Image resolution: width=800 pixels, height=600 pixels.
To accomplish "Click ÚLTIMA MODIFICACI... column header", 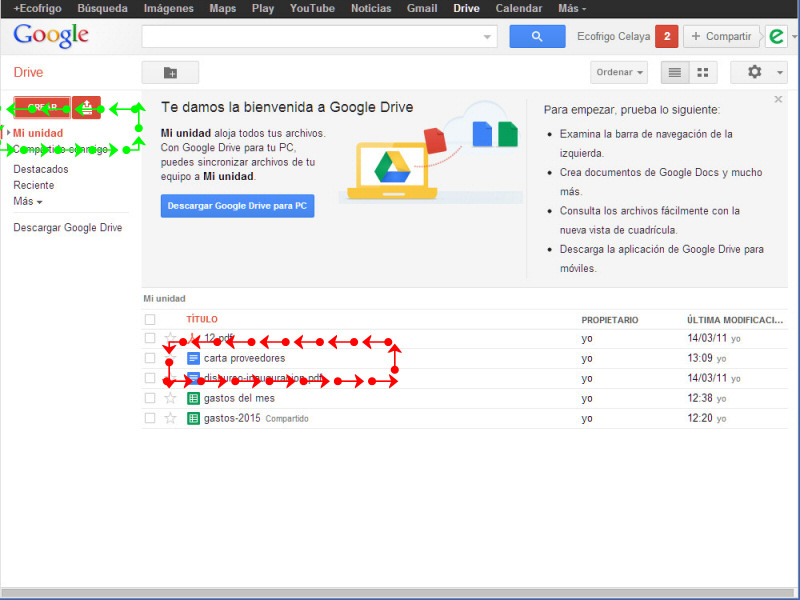I will [735, 320].
